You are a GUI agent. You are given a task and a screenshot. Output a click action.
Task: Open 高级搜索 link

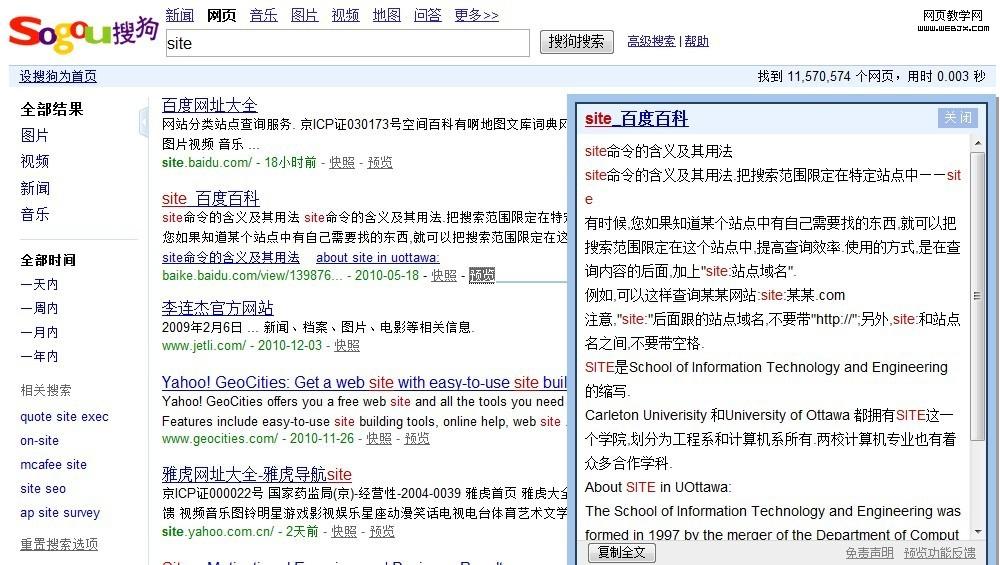pyautogui.click(x=651, y=41)
